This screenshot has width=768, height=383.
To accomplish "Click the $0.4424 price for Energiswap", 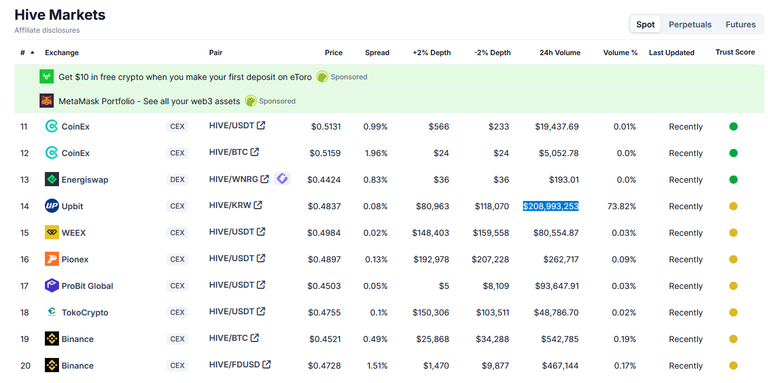I will tap(324, 180).
